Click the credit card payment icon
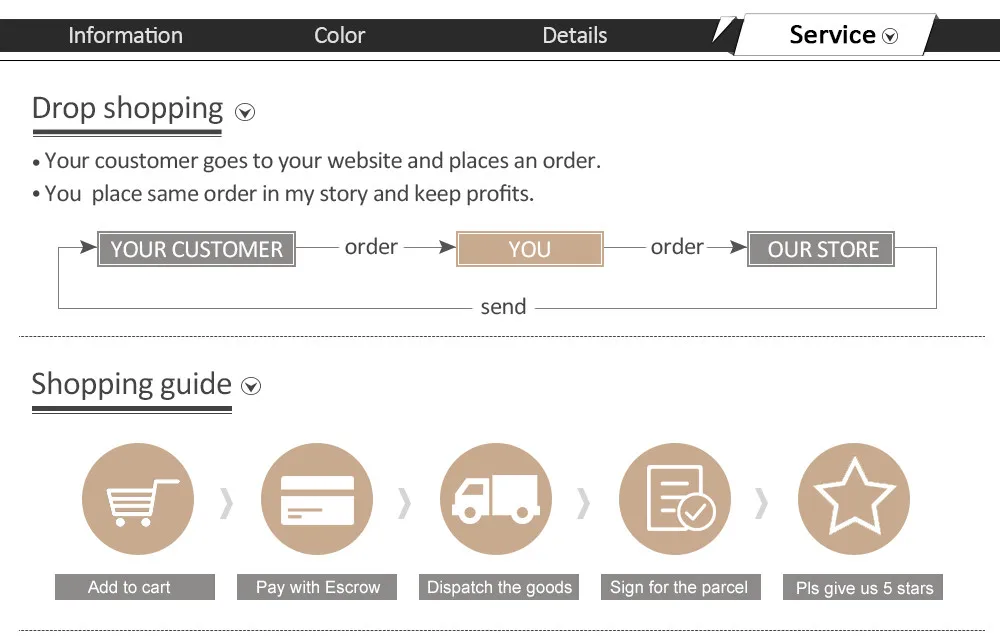The width and height of the screenshot is (1000, 644). (x=317, y=499)
